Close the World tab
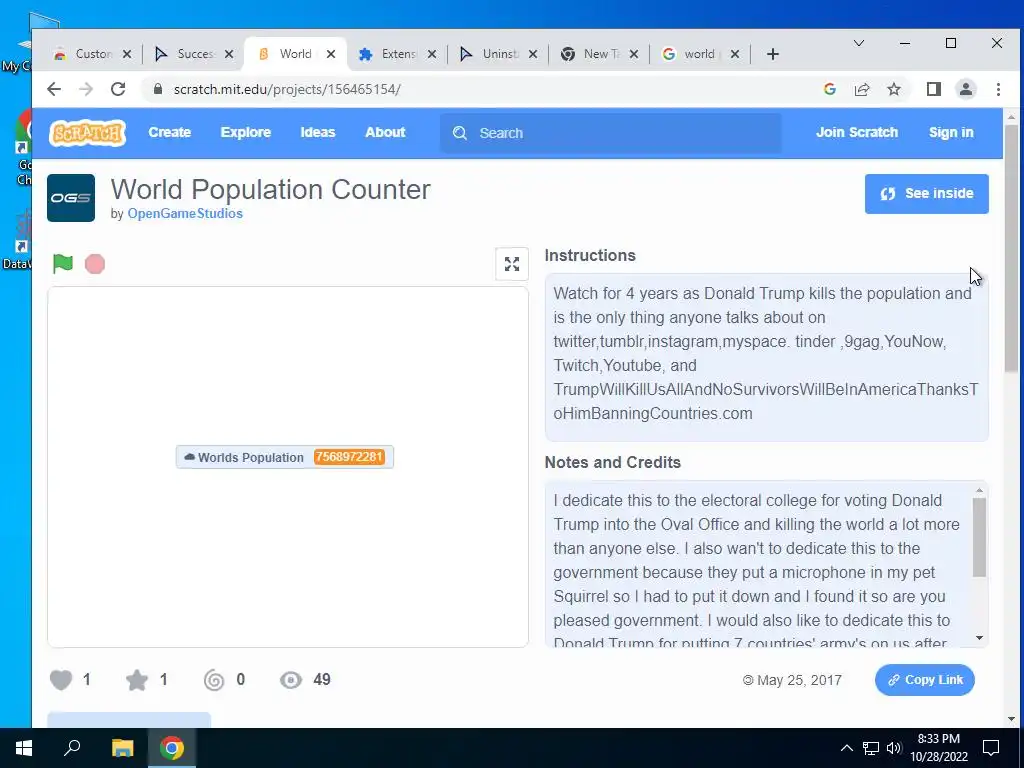 [331, 54]
